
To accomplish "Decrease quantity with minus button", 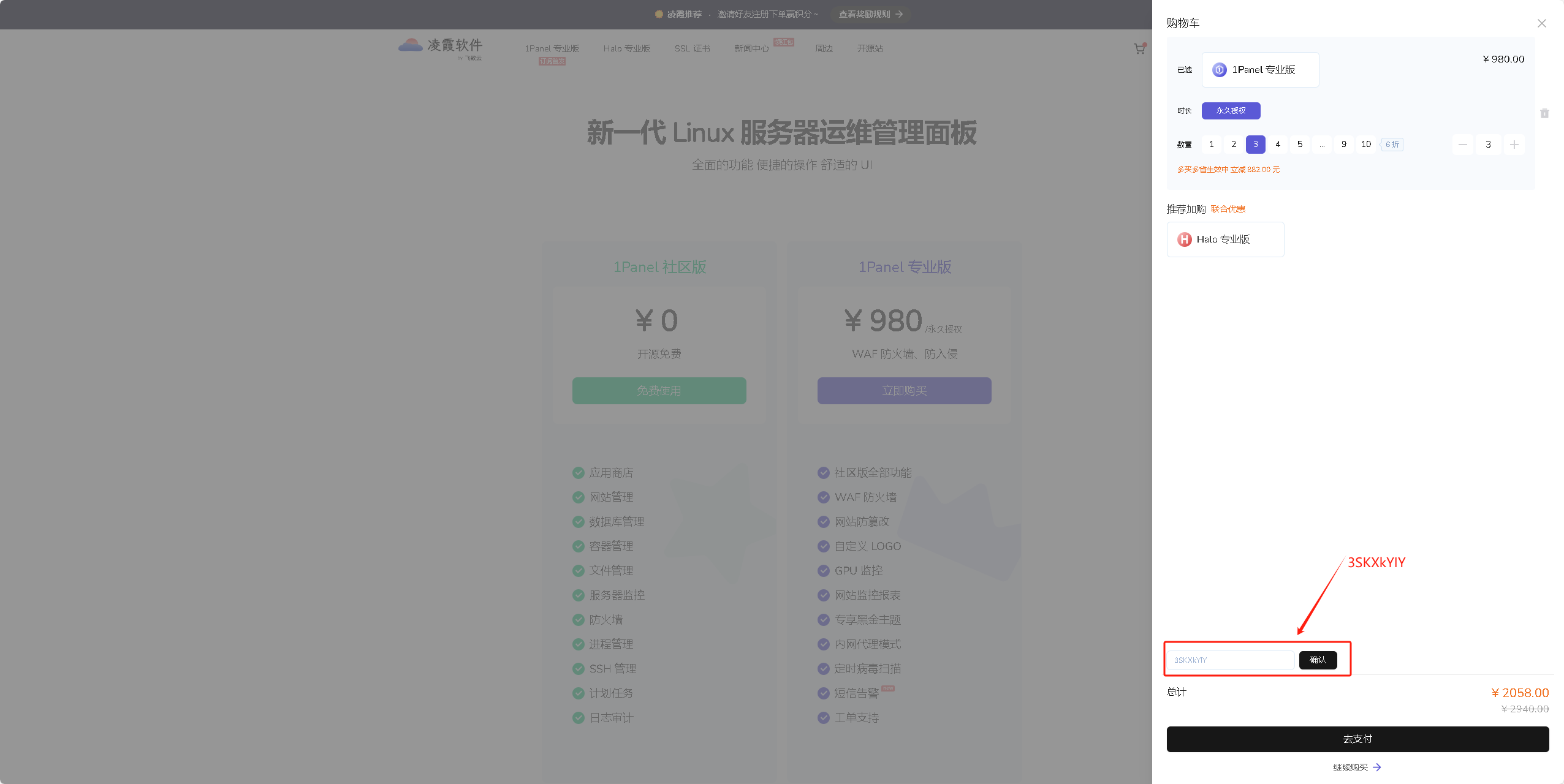I will click(x=1462, y=145).
